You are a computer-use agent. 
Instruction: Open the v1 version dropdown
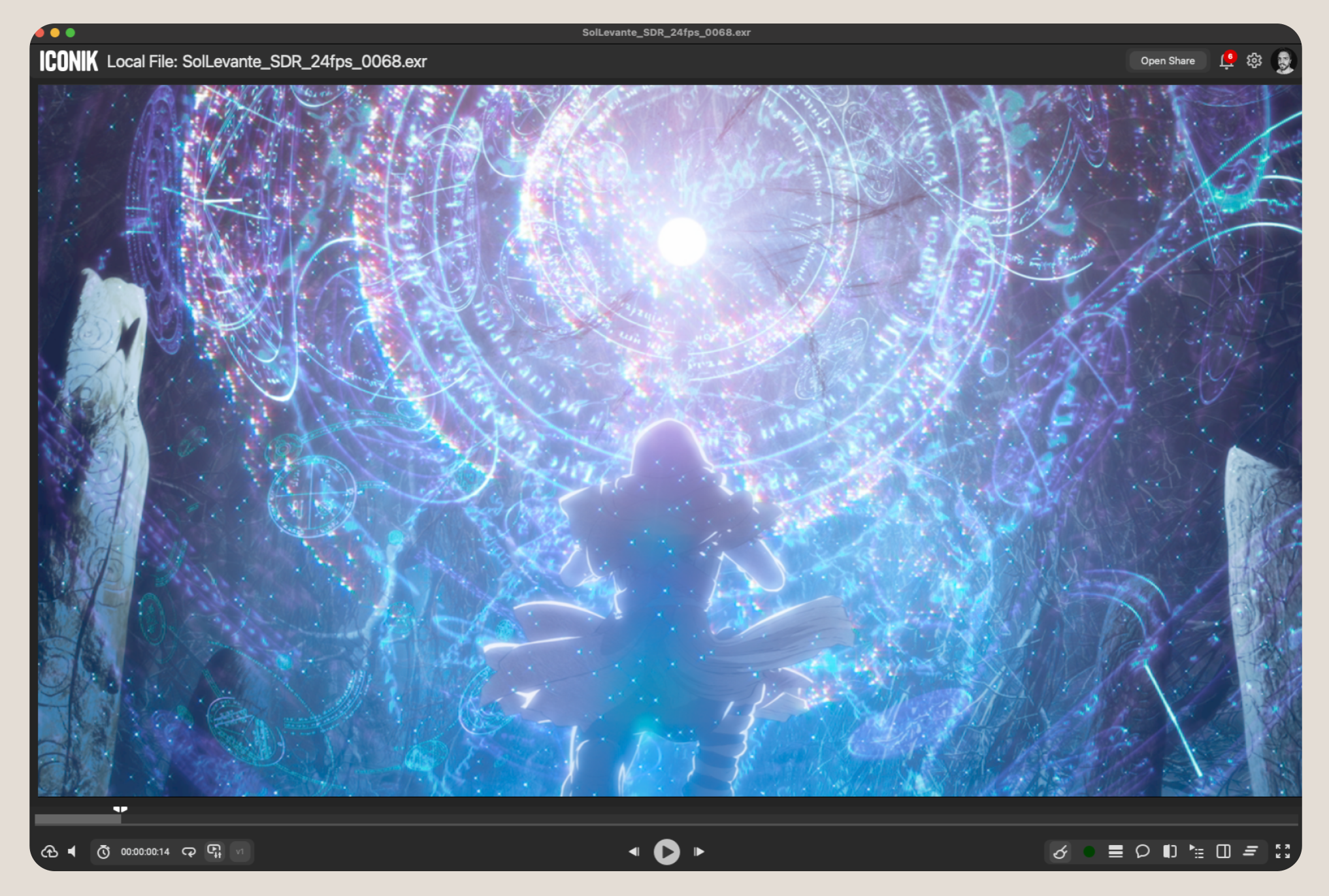tap(240, 852)
